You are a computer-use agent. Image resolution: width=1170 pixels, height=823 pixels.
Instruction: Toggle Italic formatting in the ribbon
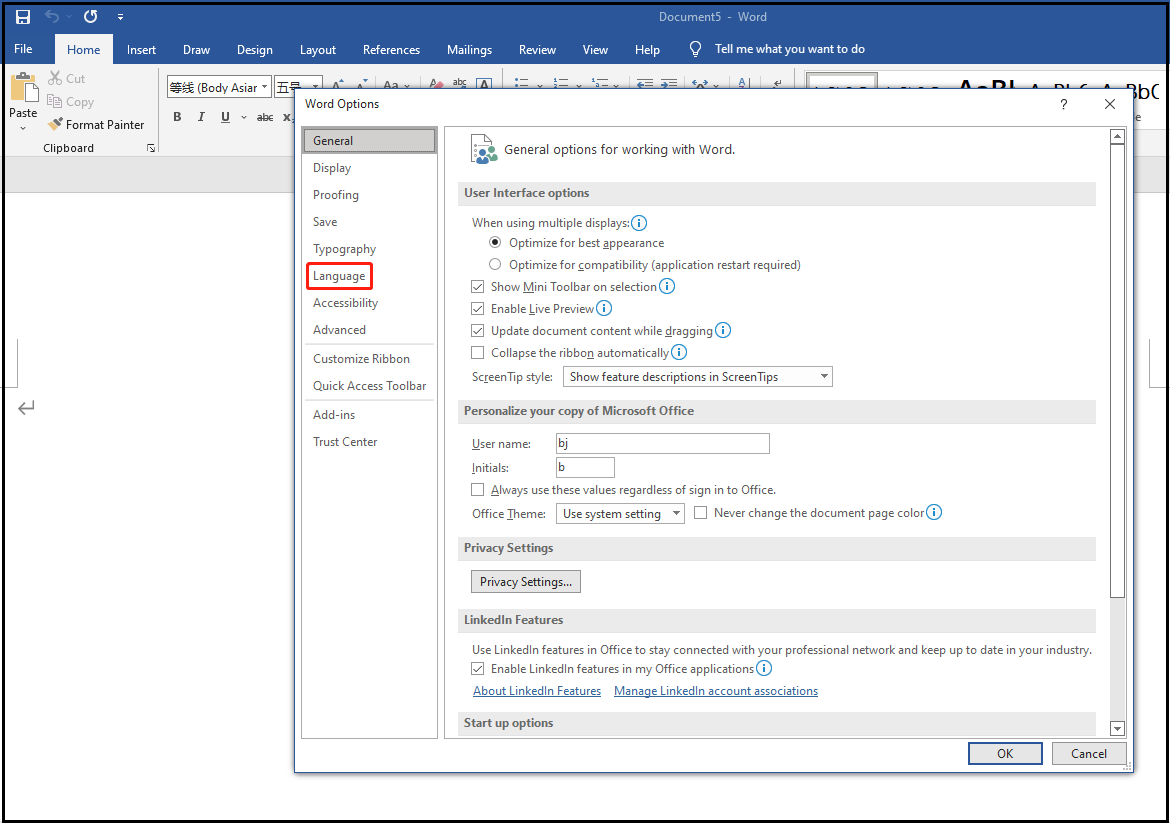[201, 117]
